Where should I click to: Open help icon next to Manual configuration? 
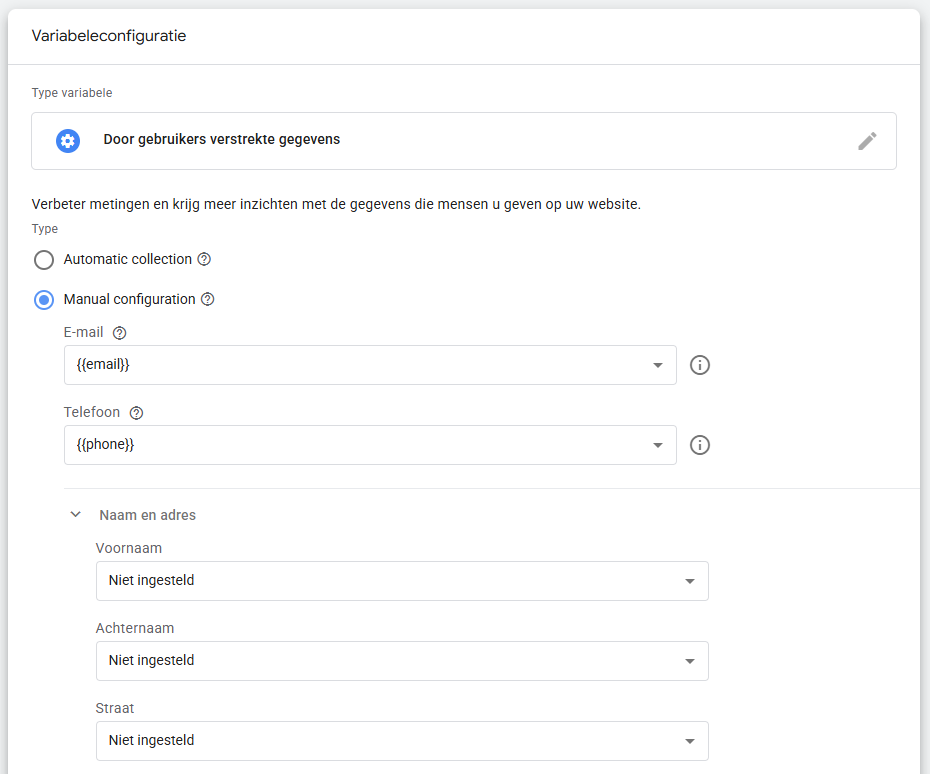[208, 299]
